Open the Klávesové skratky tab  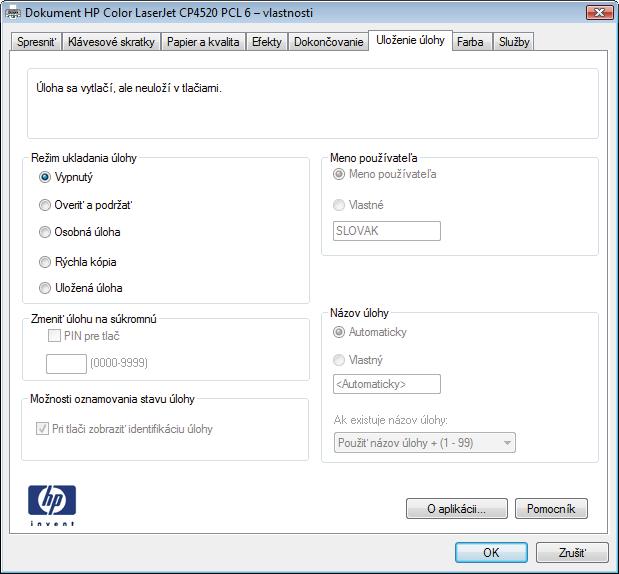click(x=111, y=42)
